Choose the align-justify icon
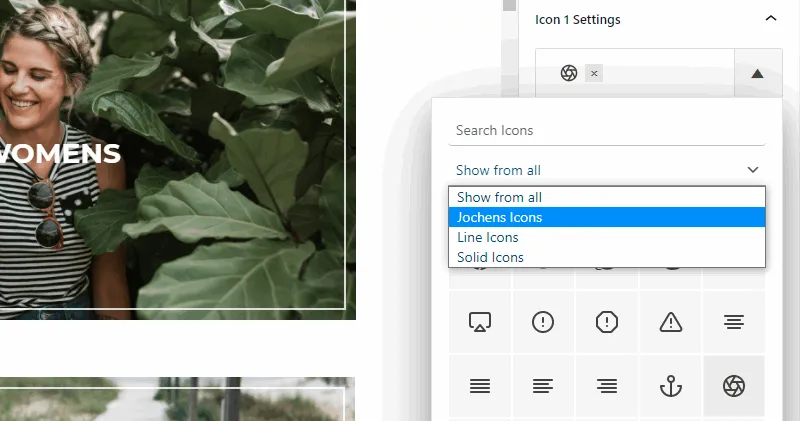The width and height of the screenshot is (800, 421). [x=480, y=386]
